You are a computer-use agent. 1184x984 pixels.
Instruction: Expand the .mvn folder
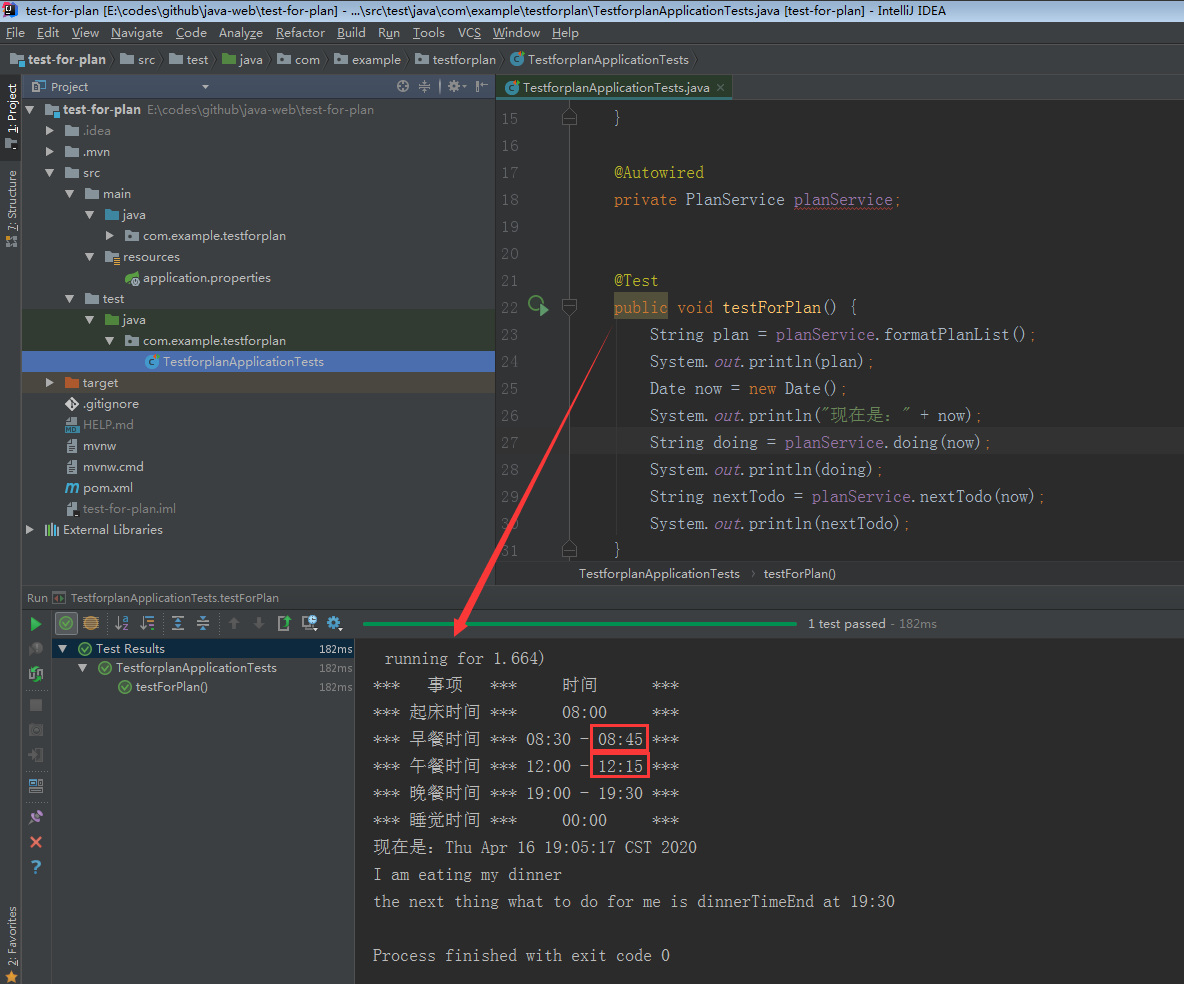50,152
